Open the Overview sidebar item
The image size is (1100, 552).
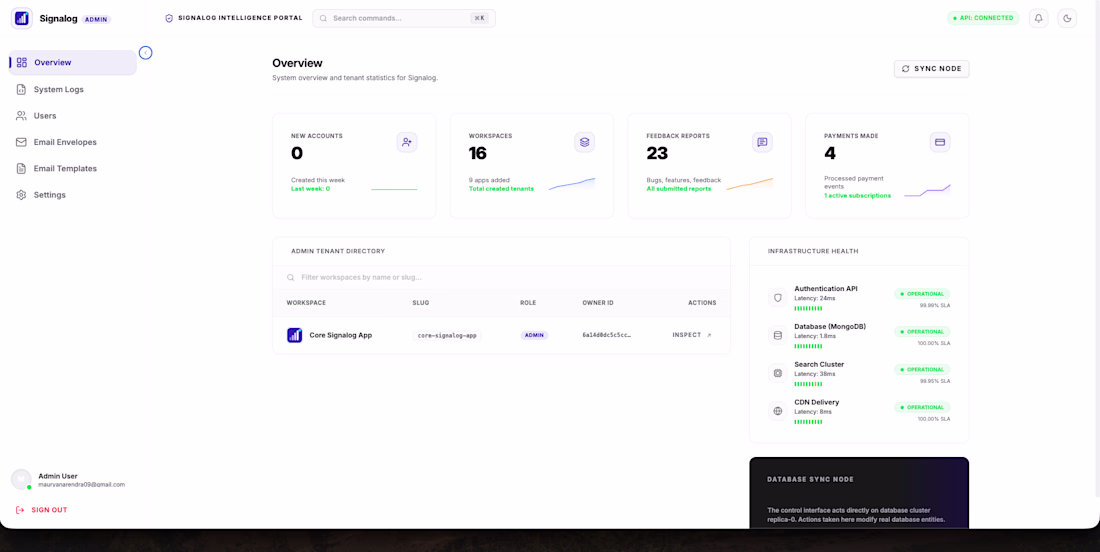point(72,62)
